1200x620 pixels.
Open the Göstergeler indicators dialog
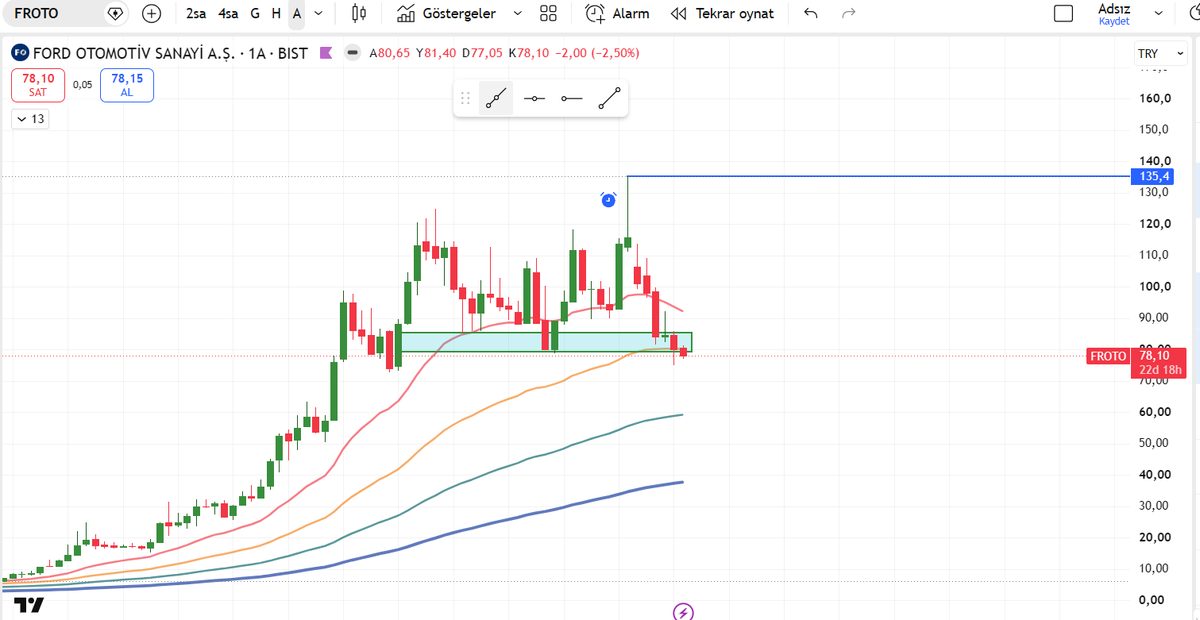click(446, 14)
